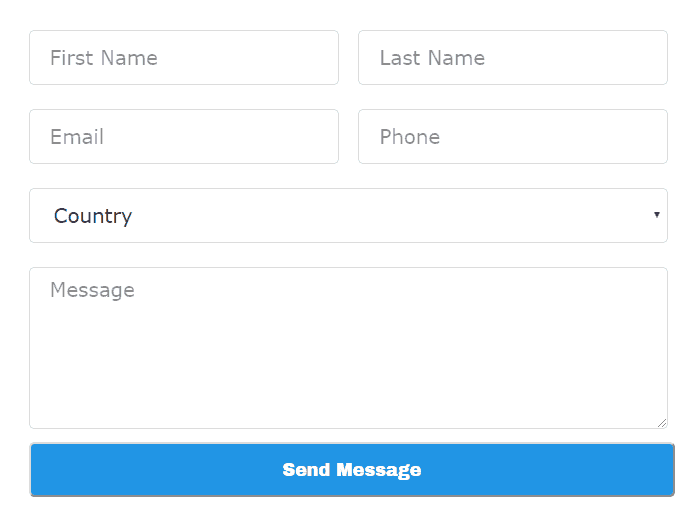This screenshot has height=520, width=691.
Task: Click the white Send Message label text
Action: pyautogui.click(x=352, y=470)
